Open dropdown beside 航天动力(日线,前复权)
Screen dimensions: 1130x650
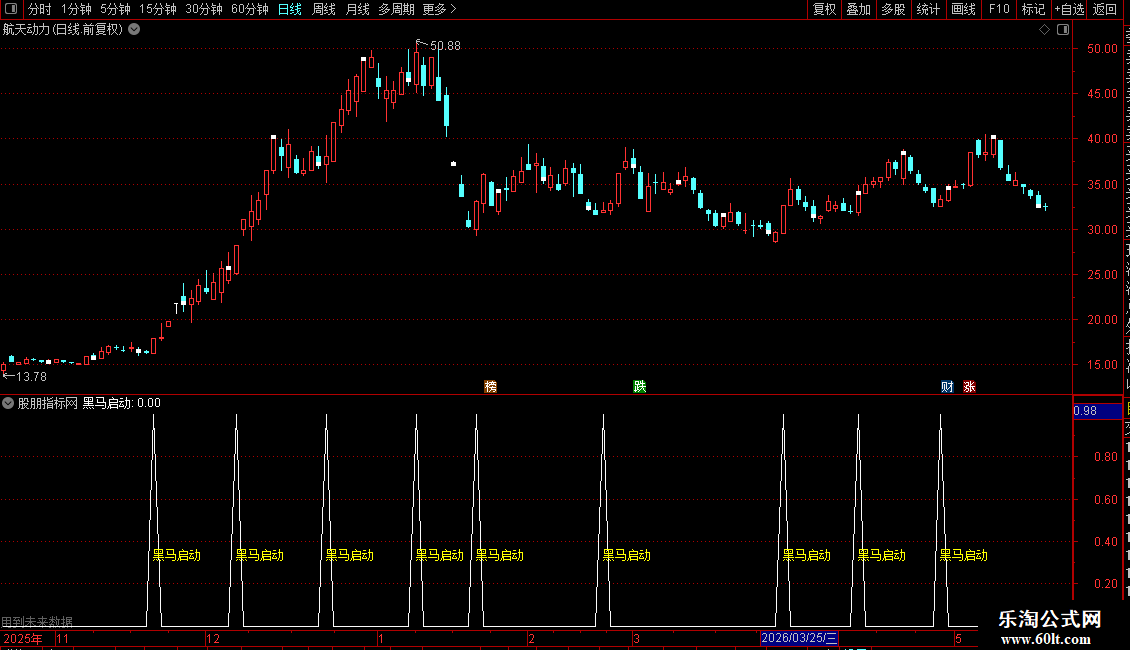[134, 30]
